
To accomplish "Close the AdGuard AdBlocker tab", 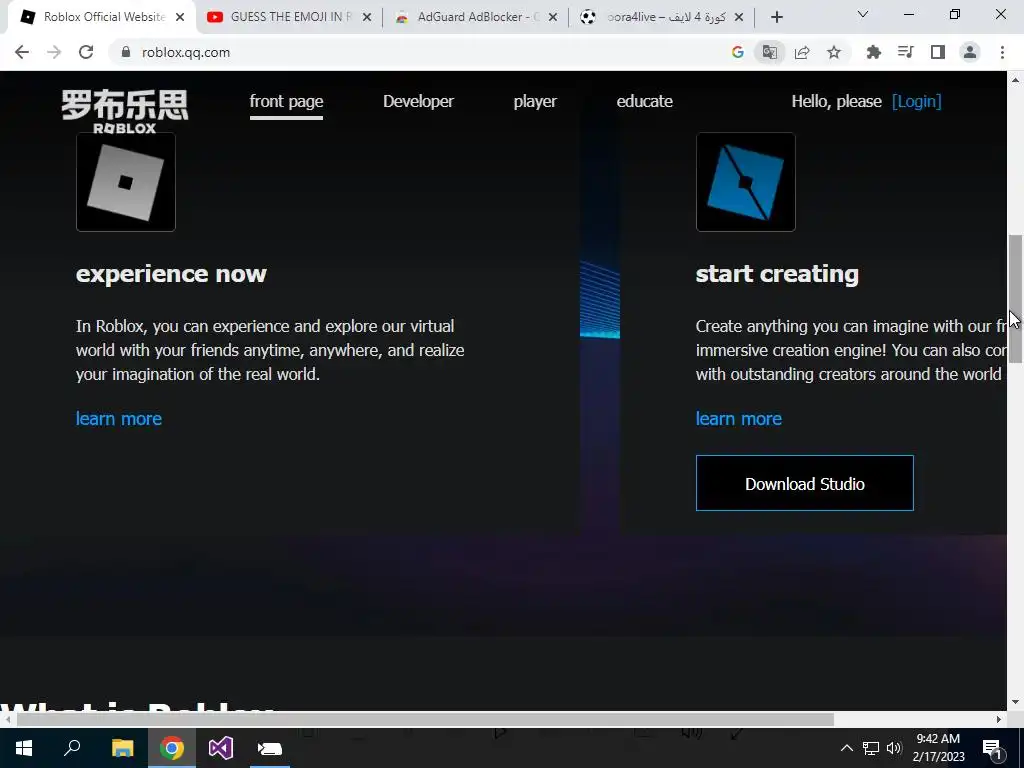I will point(553,18).
